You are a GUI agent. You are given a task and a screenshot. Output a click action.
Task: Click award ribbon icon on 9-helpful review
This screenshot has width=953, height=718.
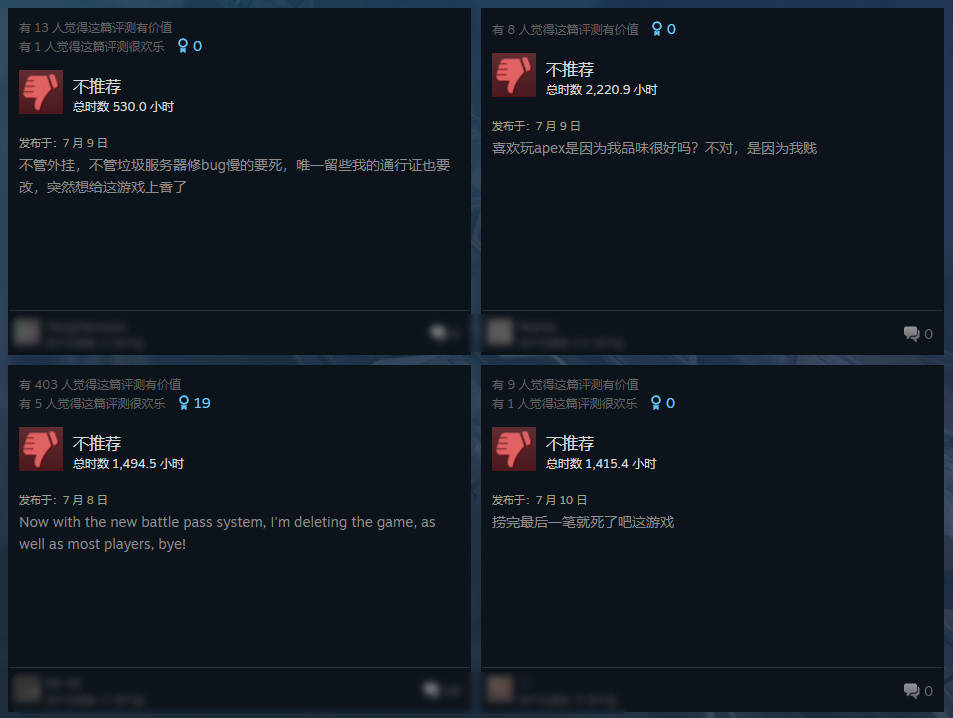tap(655, 403)
